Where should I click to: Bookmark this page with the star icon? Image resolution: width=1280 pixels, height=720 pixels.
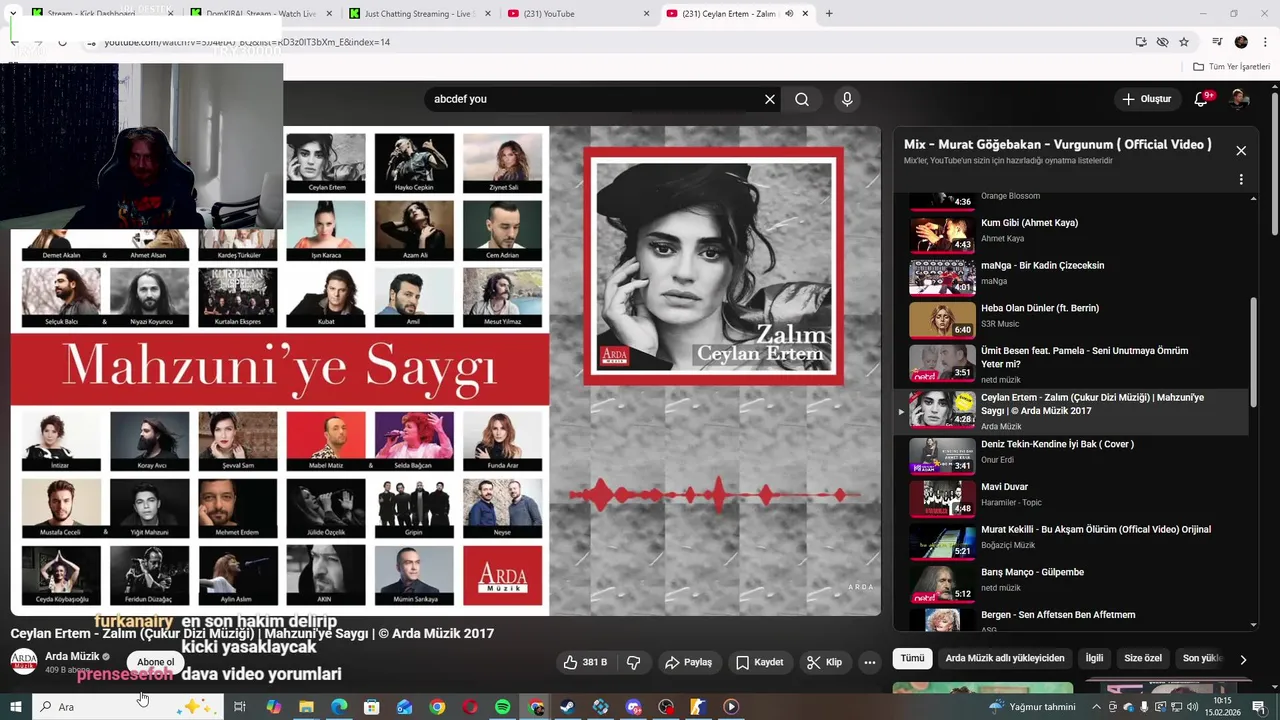tap(1184, 42)
